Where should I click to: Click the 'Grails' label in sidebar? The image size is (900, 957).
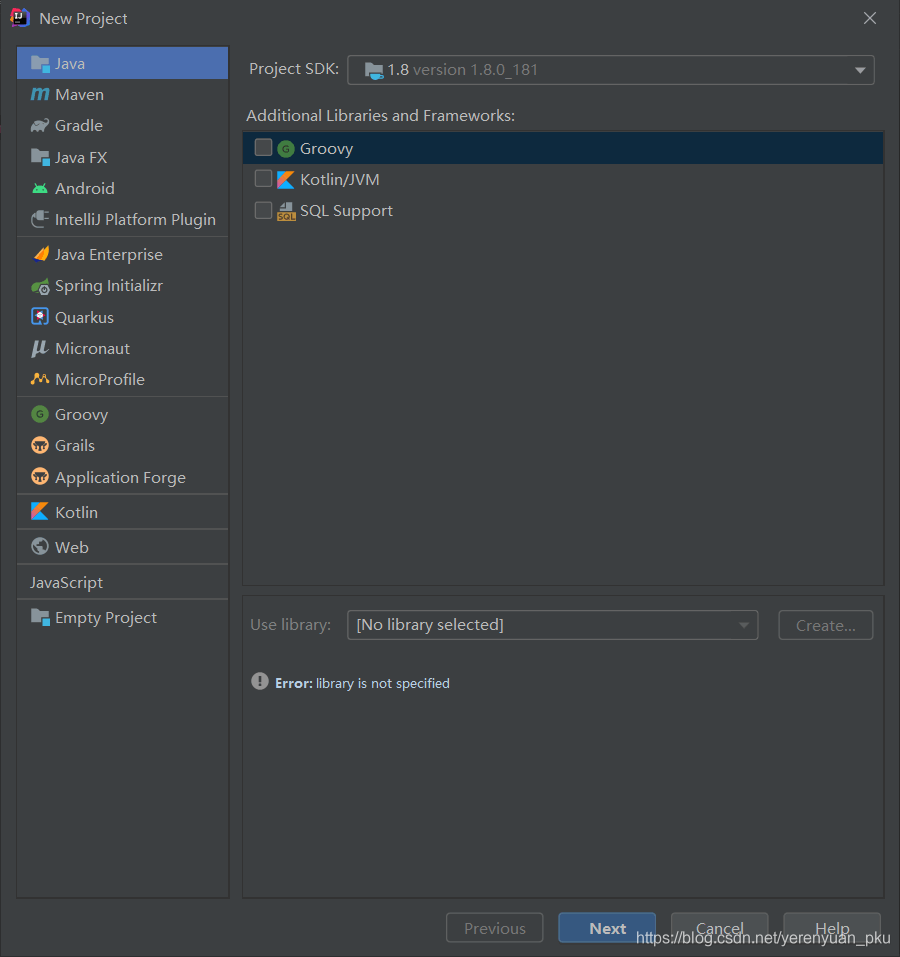(75, 446)
